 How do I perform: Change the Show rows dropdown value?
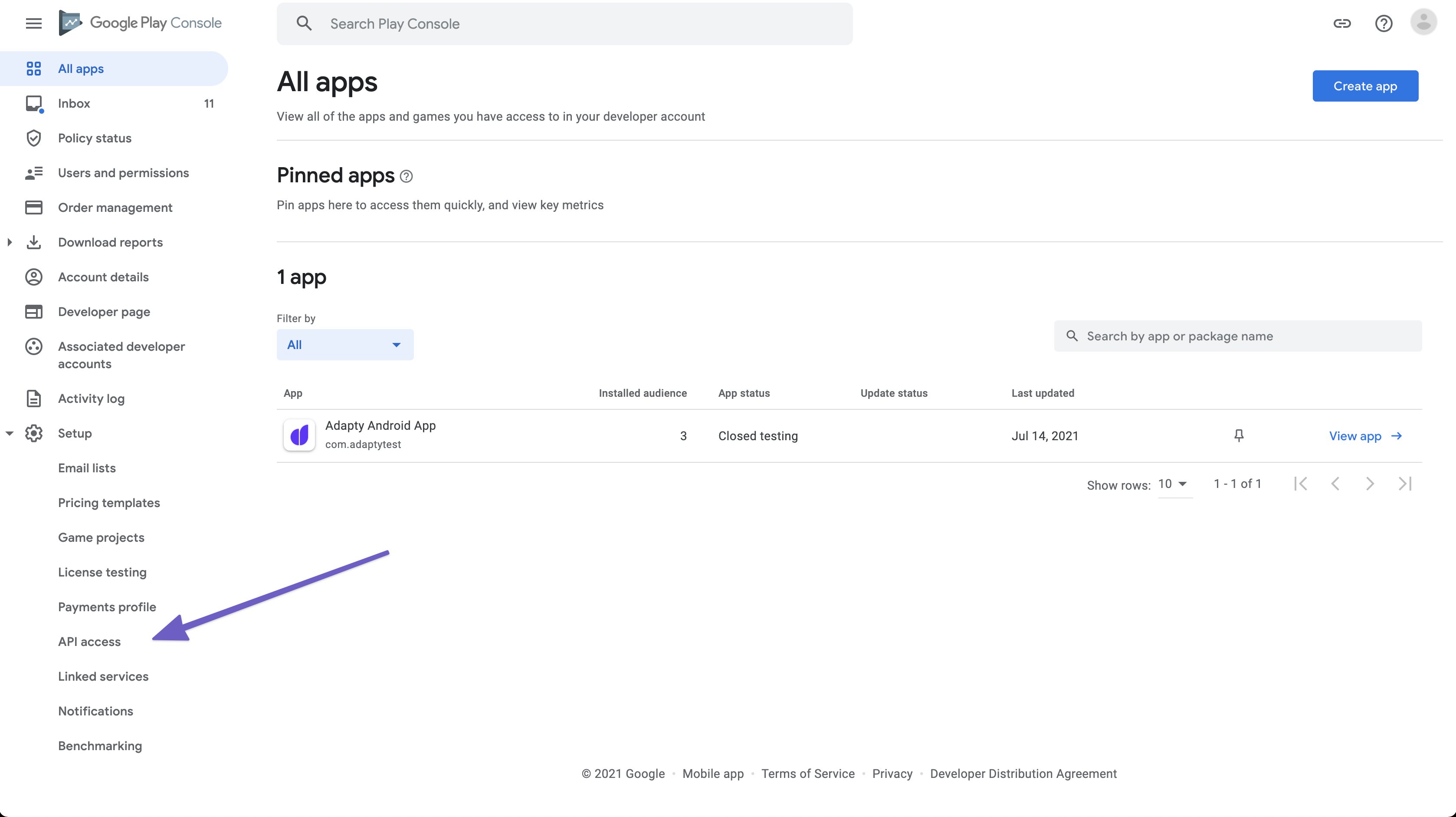coord(1174,484)
